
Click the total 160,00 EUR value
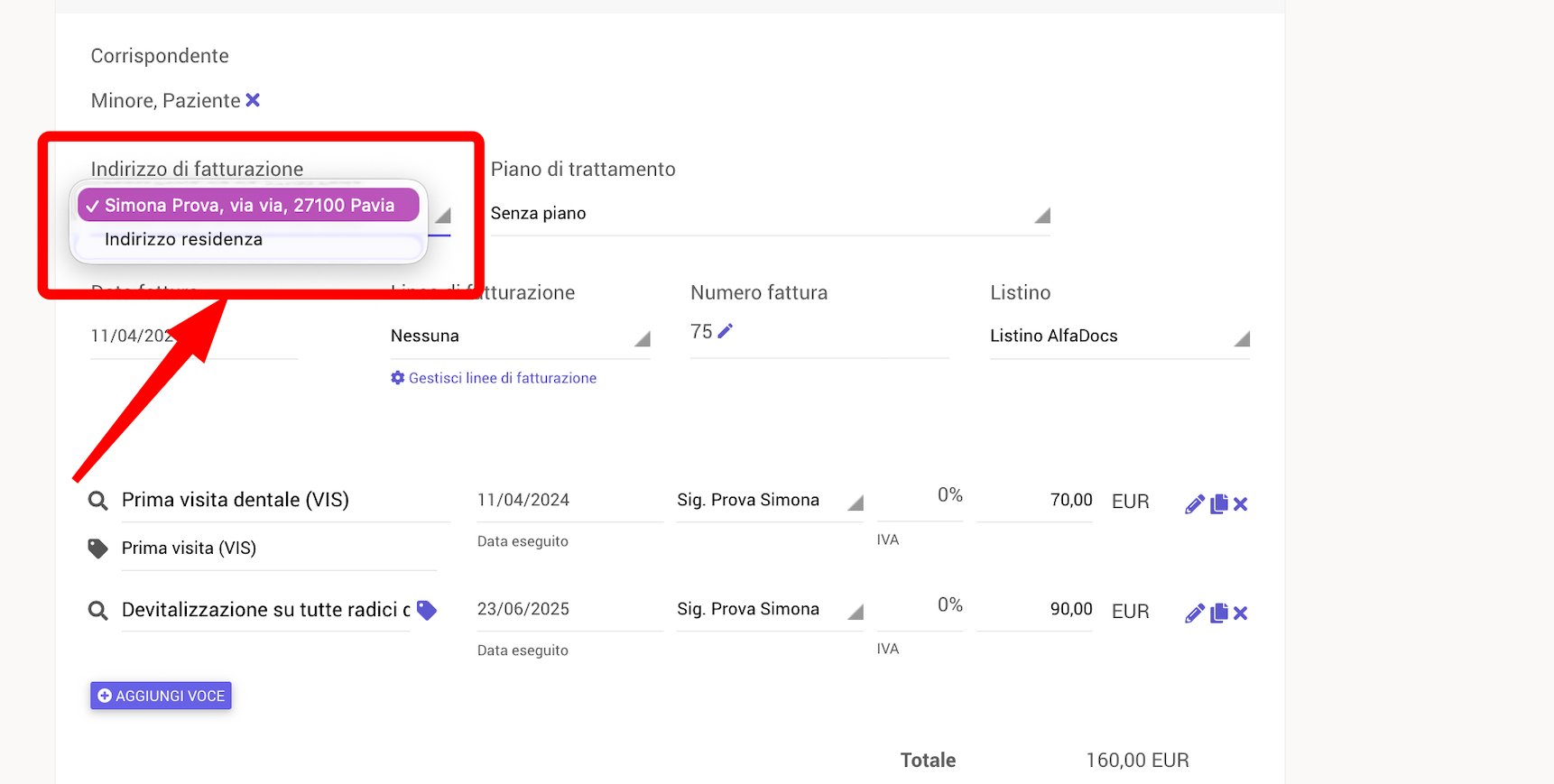[1137, 761]
